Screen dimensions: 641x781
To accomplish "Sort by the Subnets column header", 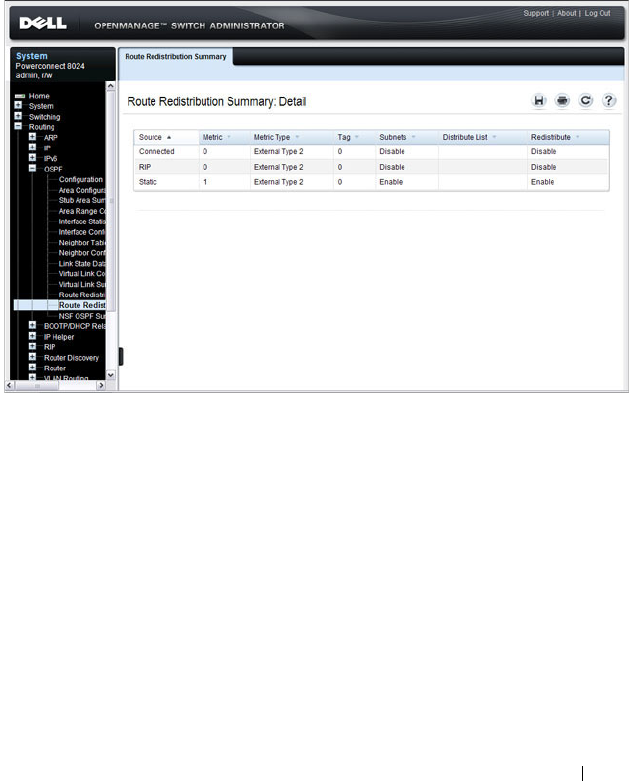I will tap(406, 137).
